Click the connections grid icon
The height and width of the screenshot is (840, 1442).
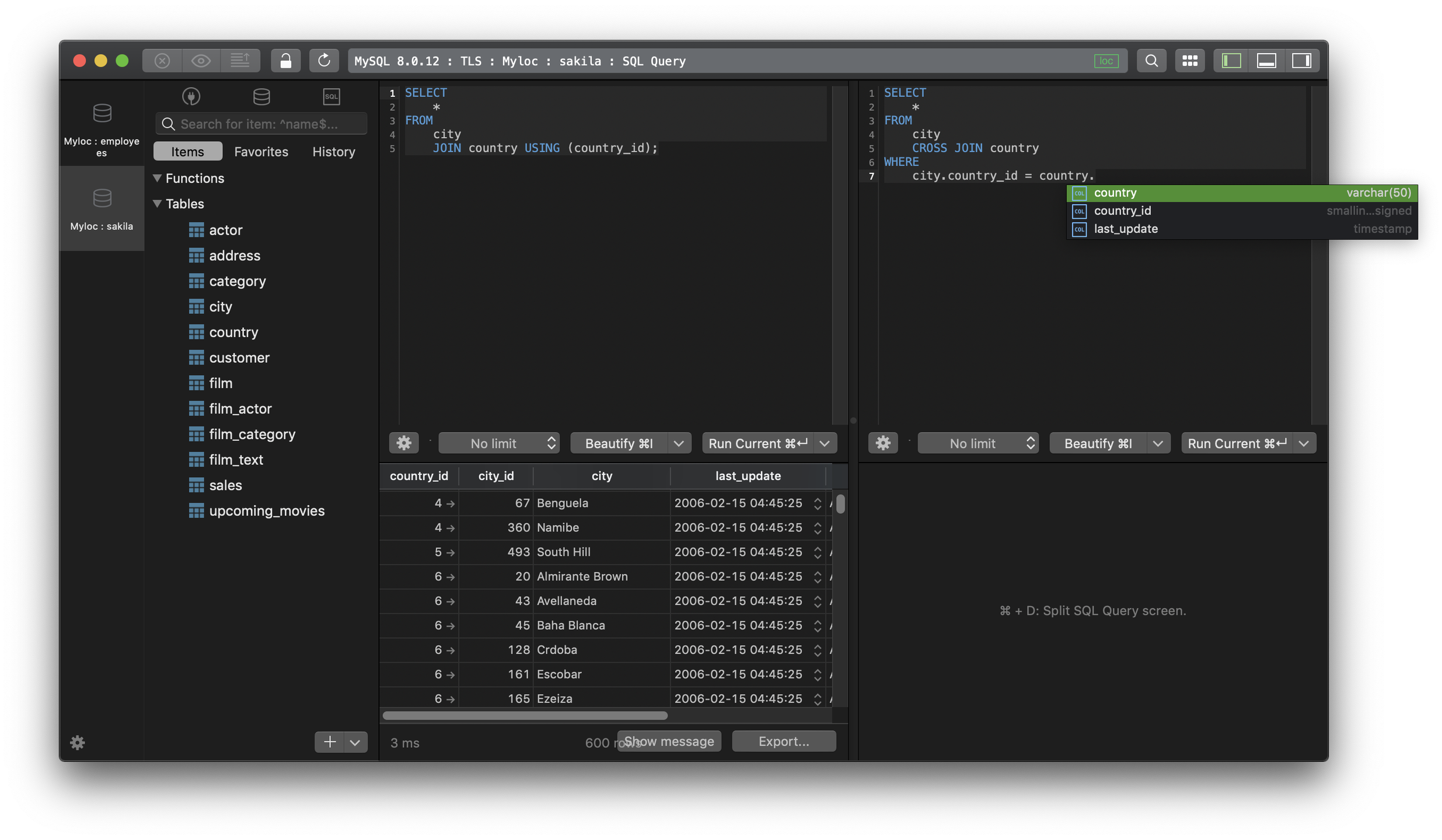(x=1190, y=61)
